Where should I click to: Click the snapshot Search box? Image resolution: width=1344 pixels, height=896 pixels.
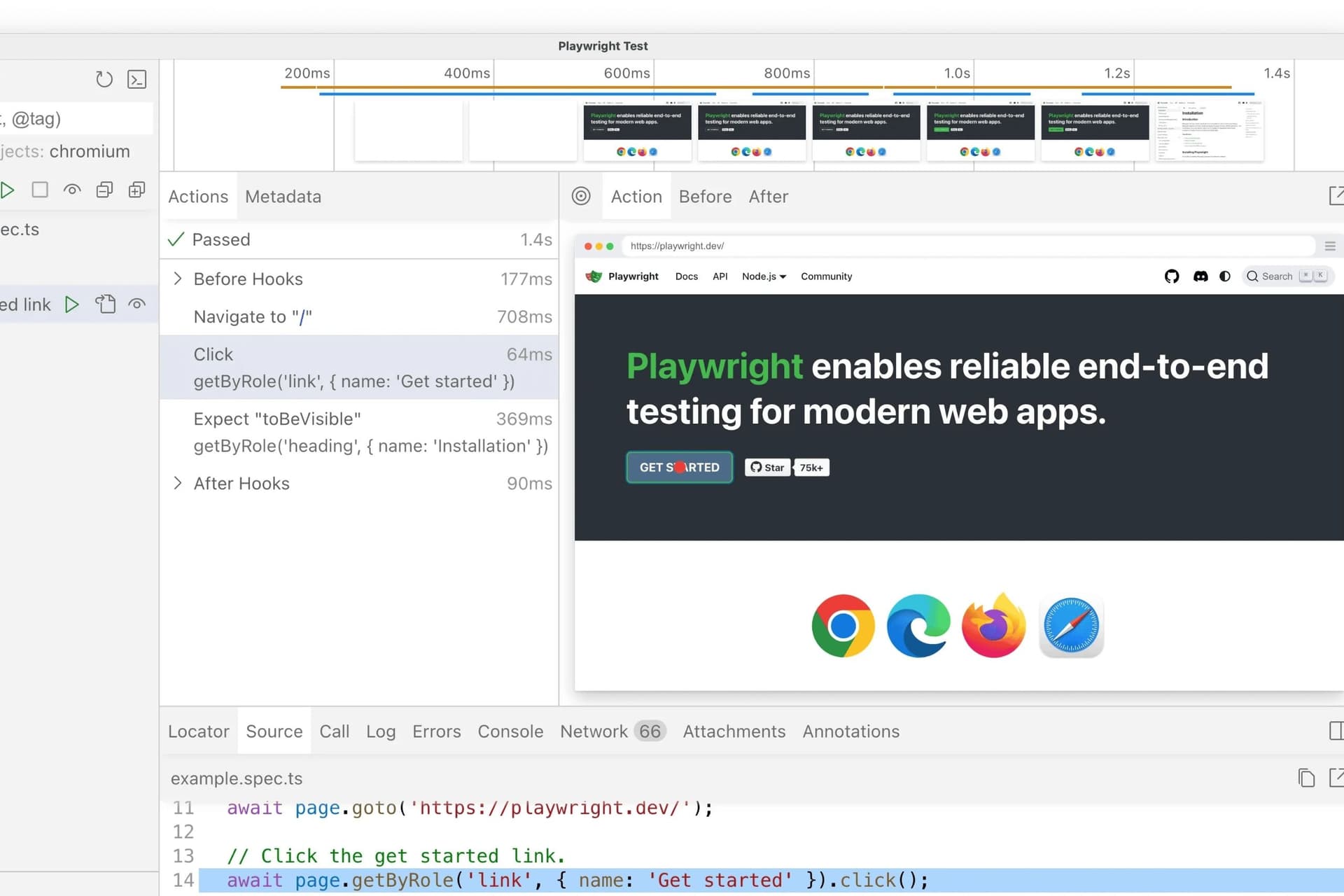click(x=1287, y=276)
